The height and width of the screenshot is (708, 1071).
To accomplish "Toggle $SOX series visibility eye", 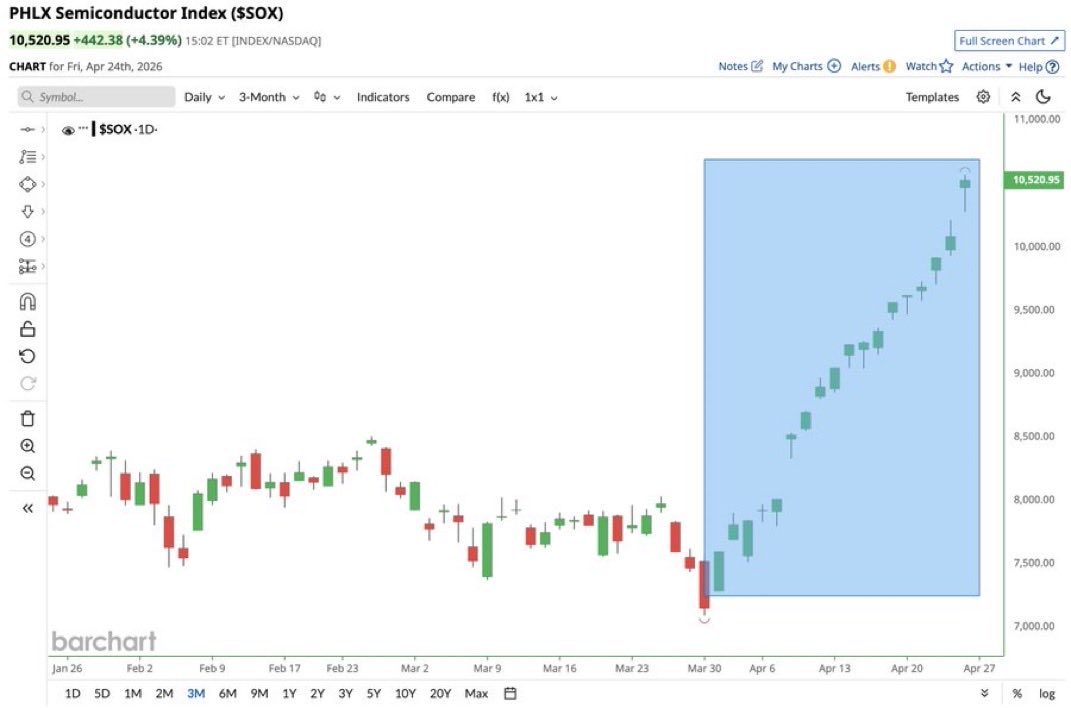I will coord(68,130).
